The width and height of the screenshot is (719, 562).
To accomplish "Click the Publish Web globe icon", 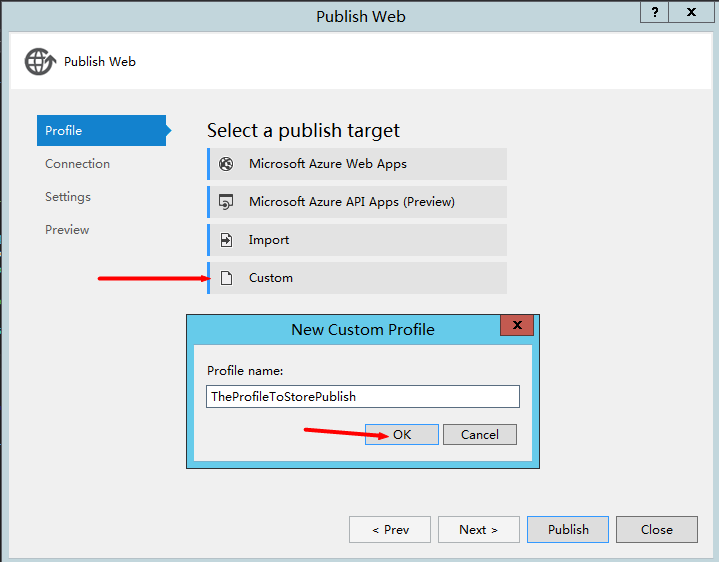I will 40,61.
